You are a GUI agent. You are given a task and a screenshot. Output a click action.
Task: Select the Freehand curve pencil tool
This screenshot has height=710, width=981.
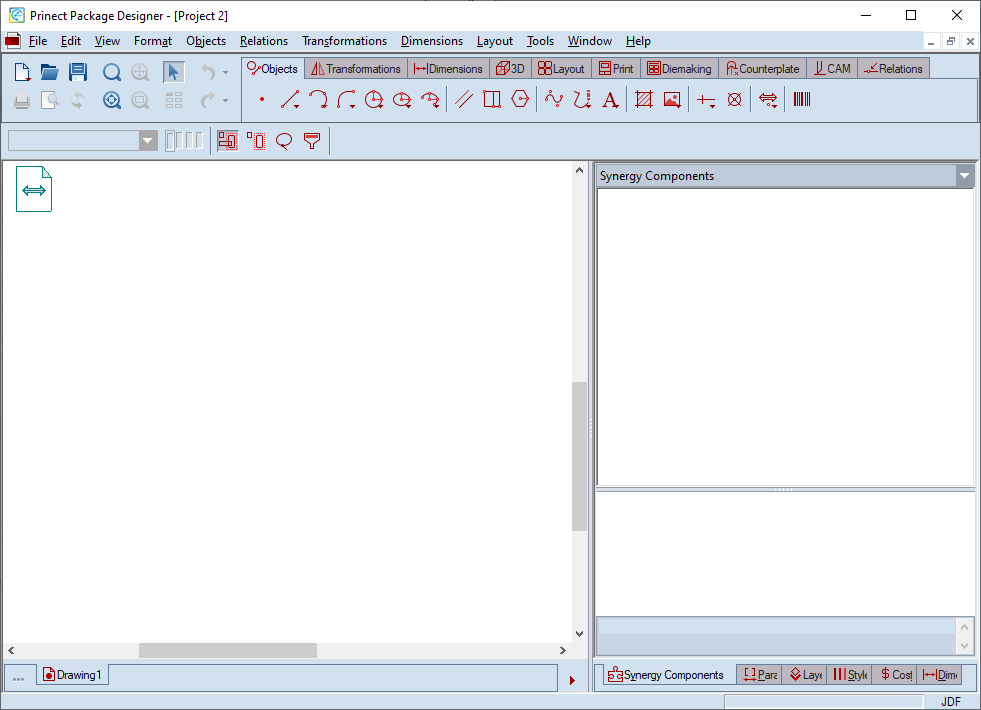(x=582, y=99)
